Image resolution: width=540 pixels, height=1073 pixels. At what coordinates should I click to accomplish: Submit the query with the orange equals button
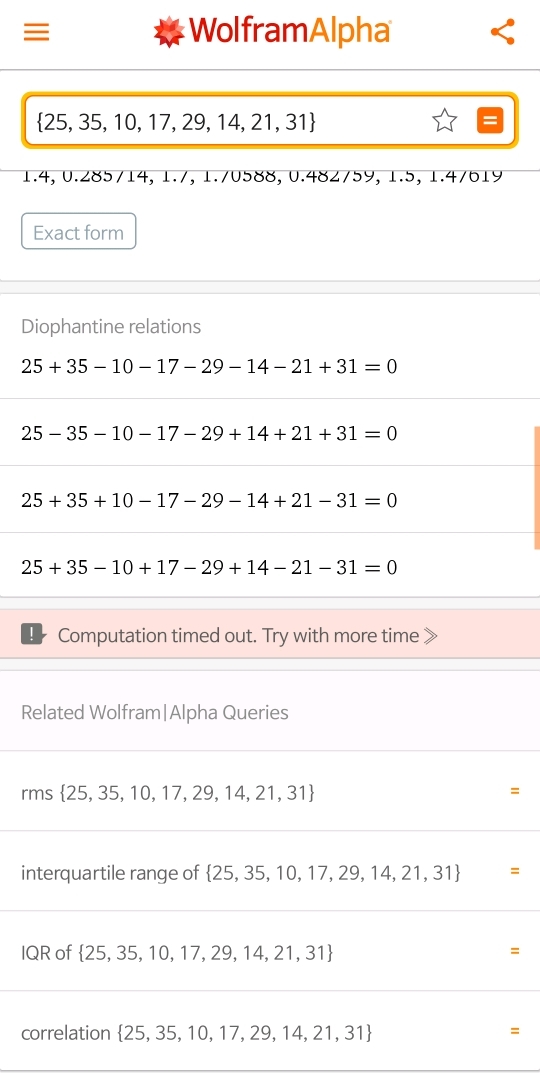(x=490, y=120)
